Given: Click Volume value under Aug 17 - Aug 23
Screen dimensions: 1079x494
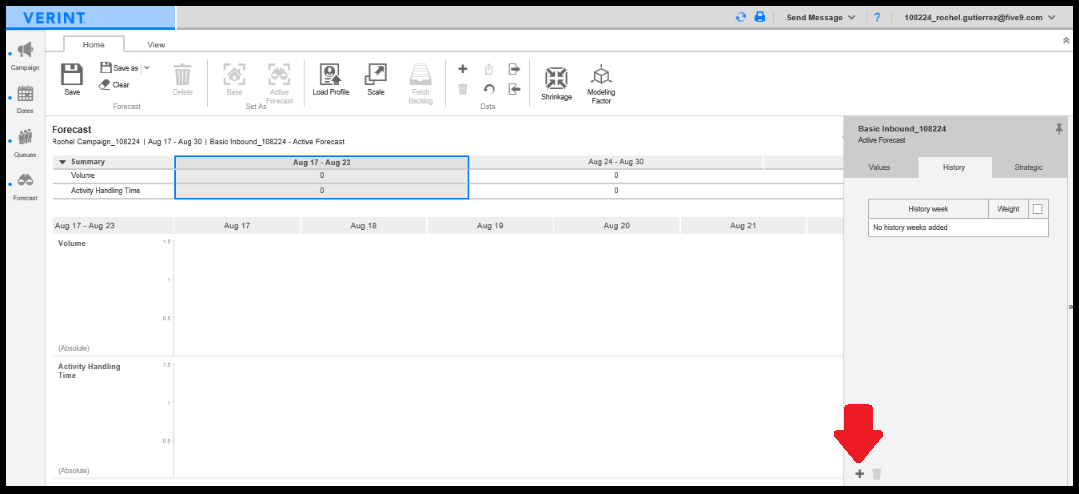Looking at the screenshot, I should pos(321,175).
